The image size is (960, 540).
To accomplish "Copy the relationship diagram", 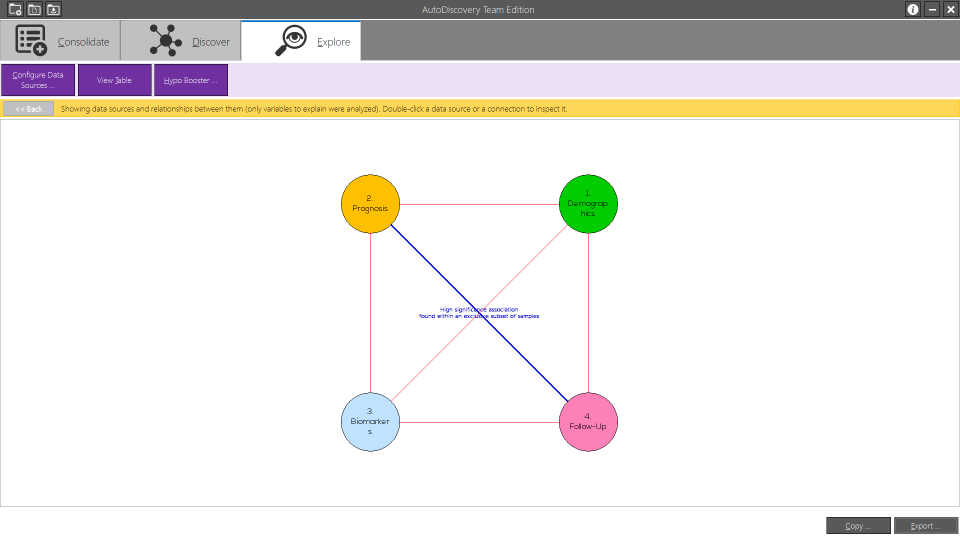I will click(858, 526).
